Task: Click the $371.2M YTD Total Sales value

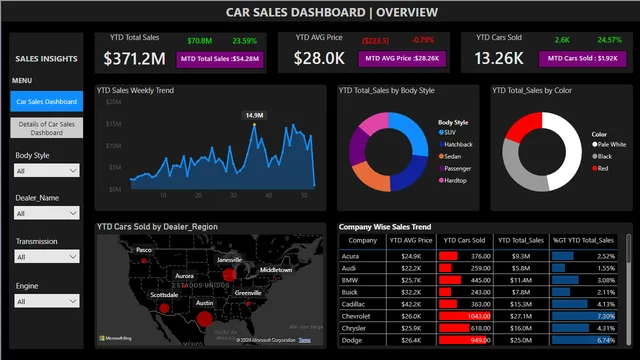Action: pos(134,58)
